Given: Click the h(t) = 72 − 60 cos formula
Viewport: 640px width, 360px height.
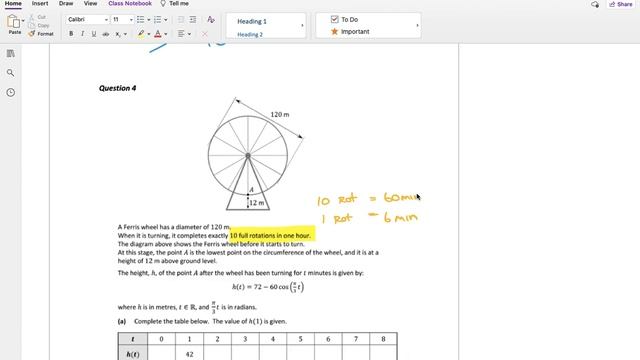Looking at the screenshot, I should coord(268,287).
